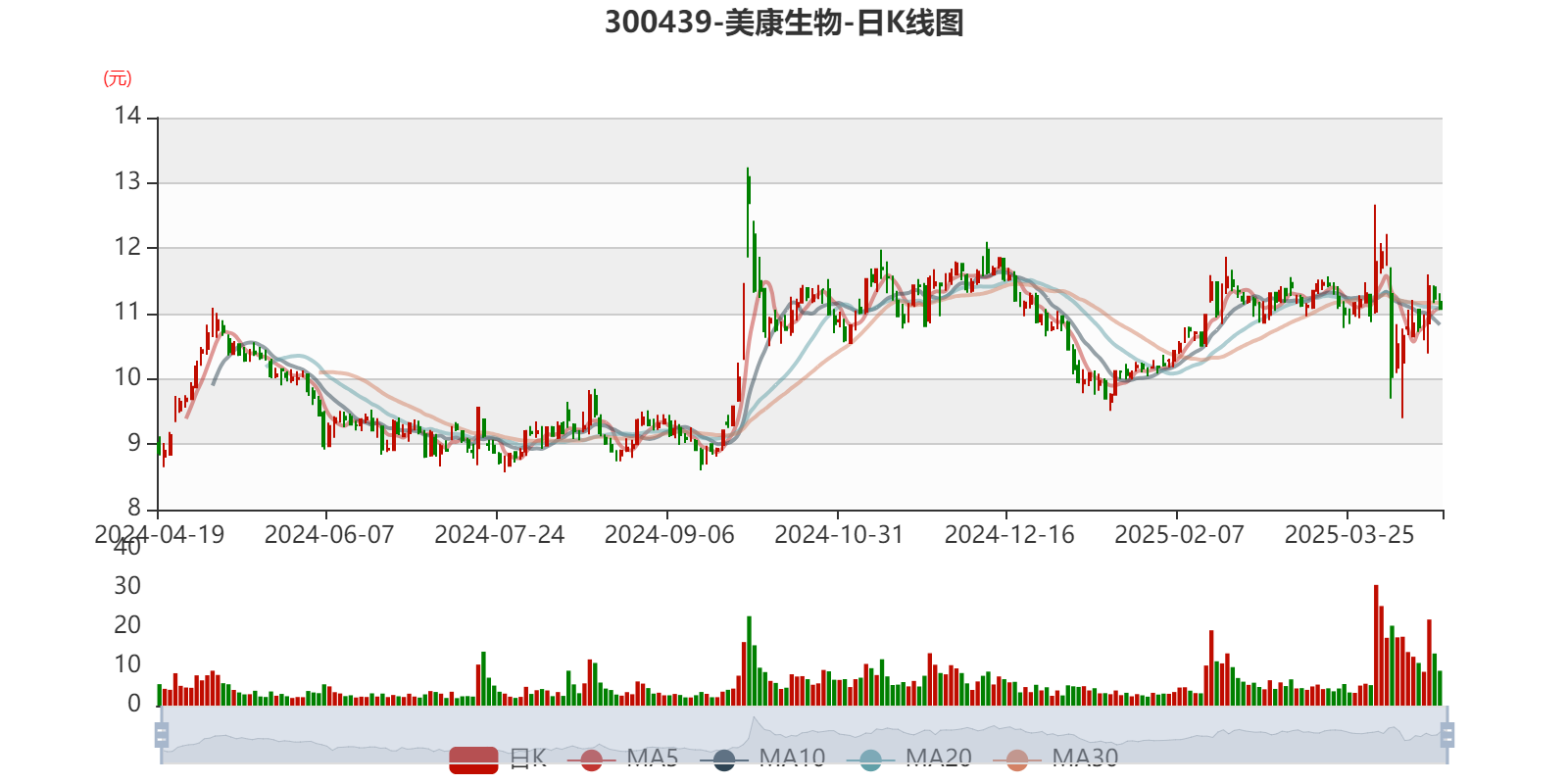
Task: Click the 2024-06-07 date axis label
Action: tap(329, 535)
